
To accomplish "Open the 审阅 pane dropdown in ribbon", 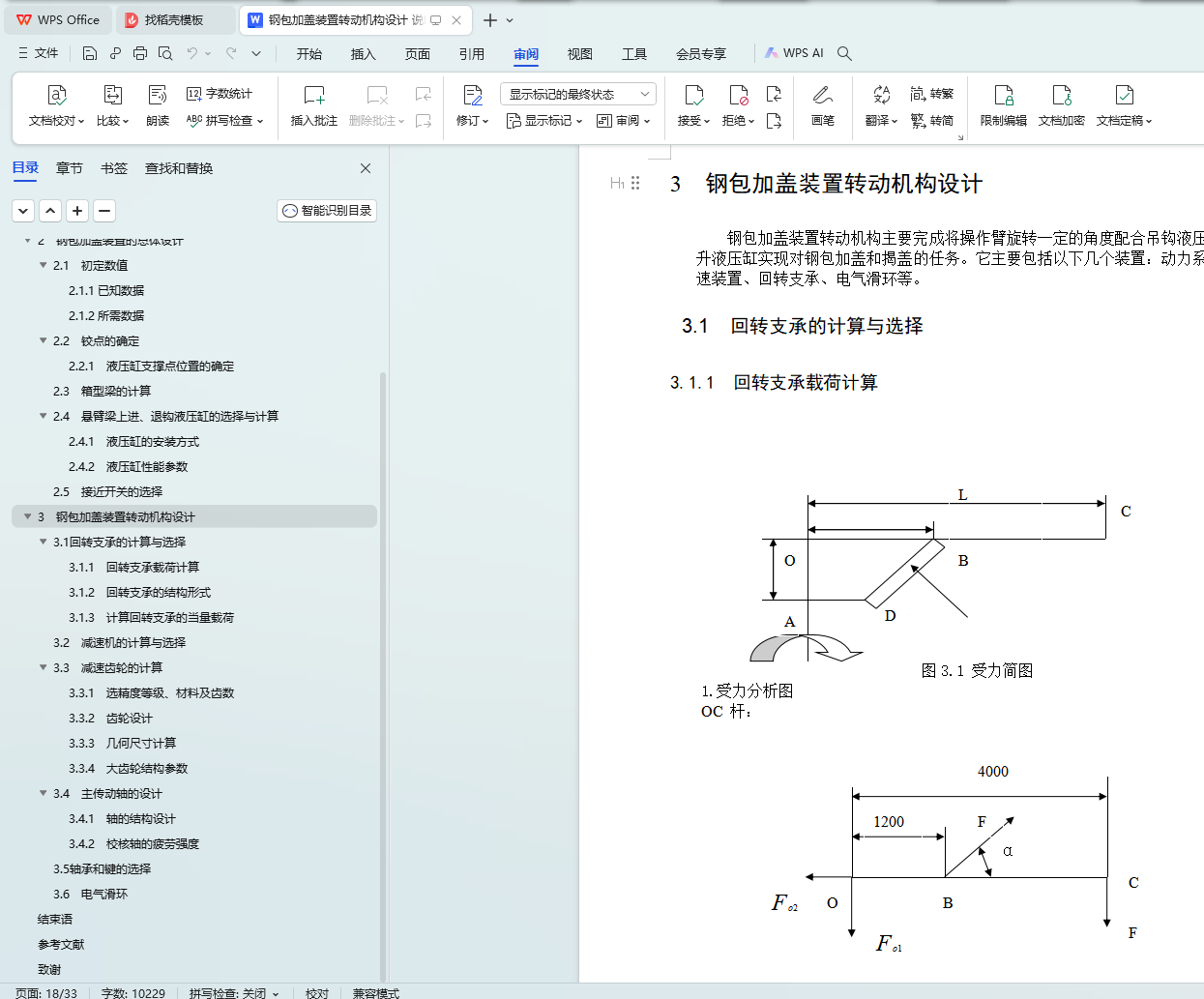I will 624,121.
